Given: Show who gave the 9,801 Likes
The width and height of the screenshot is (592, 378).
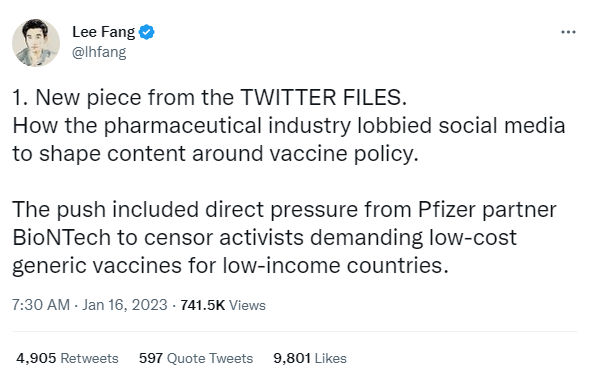Looking at the screenshot, I should 310,358.
